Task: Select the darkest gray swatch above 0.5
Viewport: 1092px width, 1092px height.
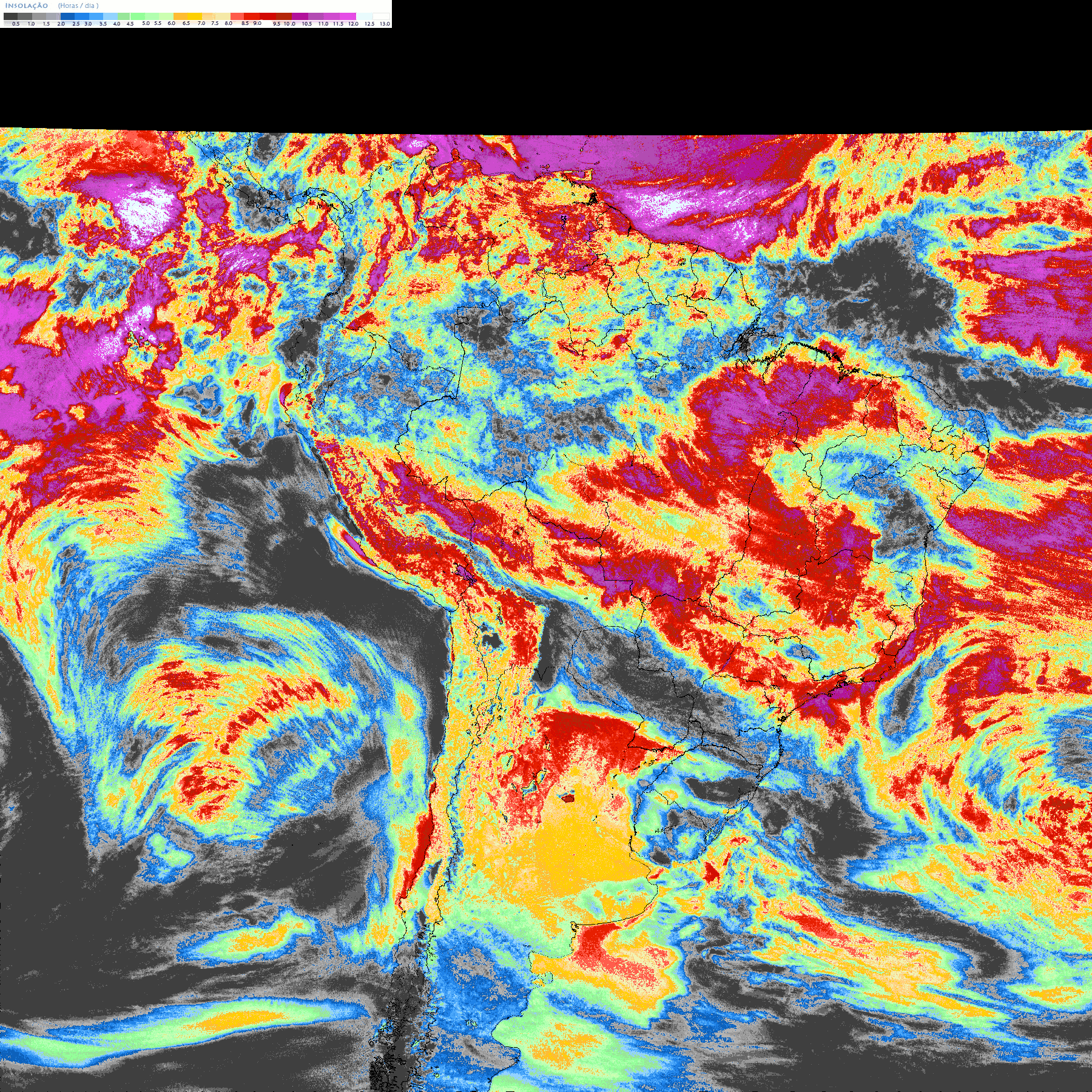Action: (10, 16)
